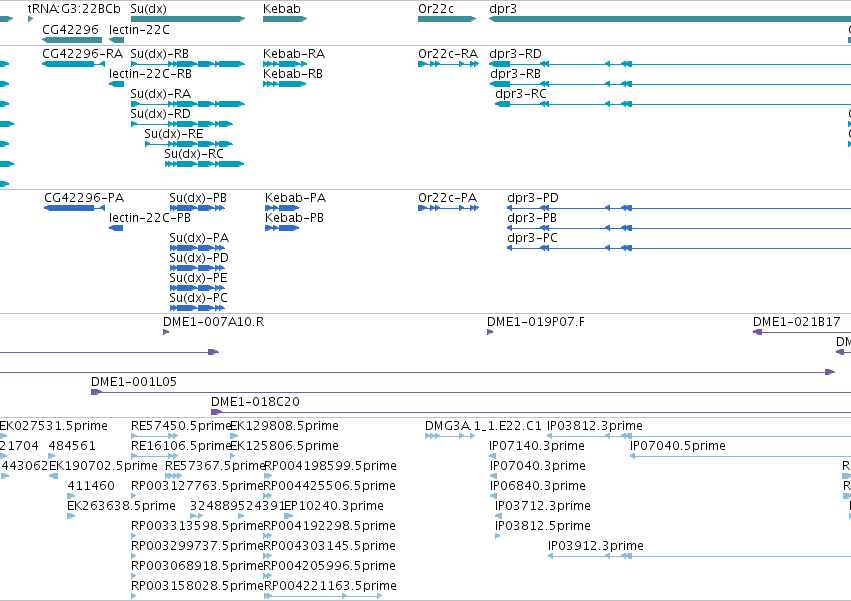851x601 pixels.
Task: Click the Kebab-PA protein label
Action: pos(296,198)
